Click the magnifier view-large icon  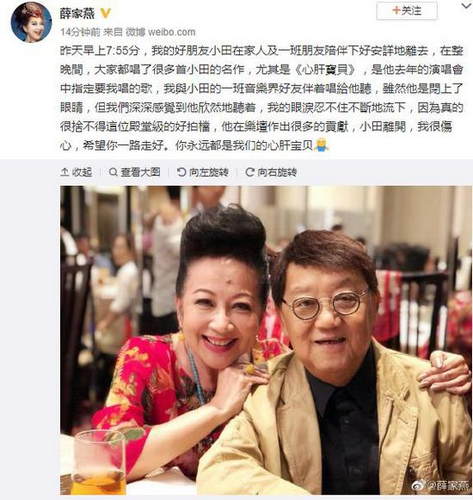click(x=113, y=172)
